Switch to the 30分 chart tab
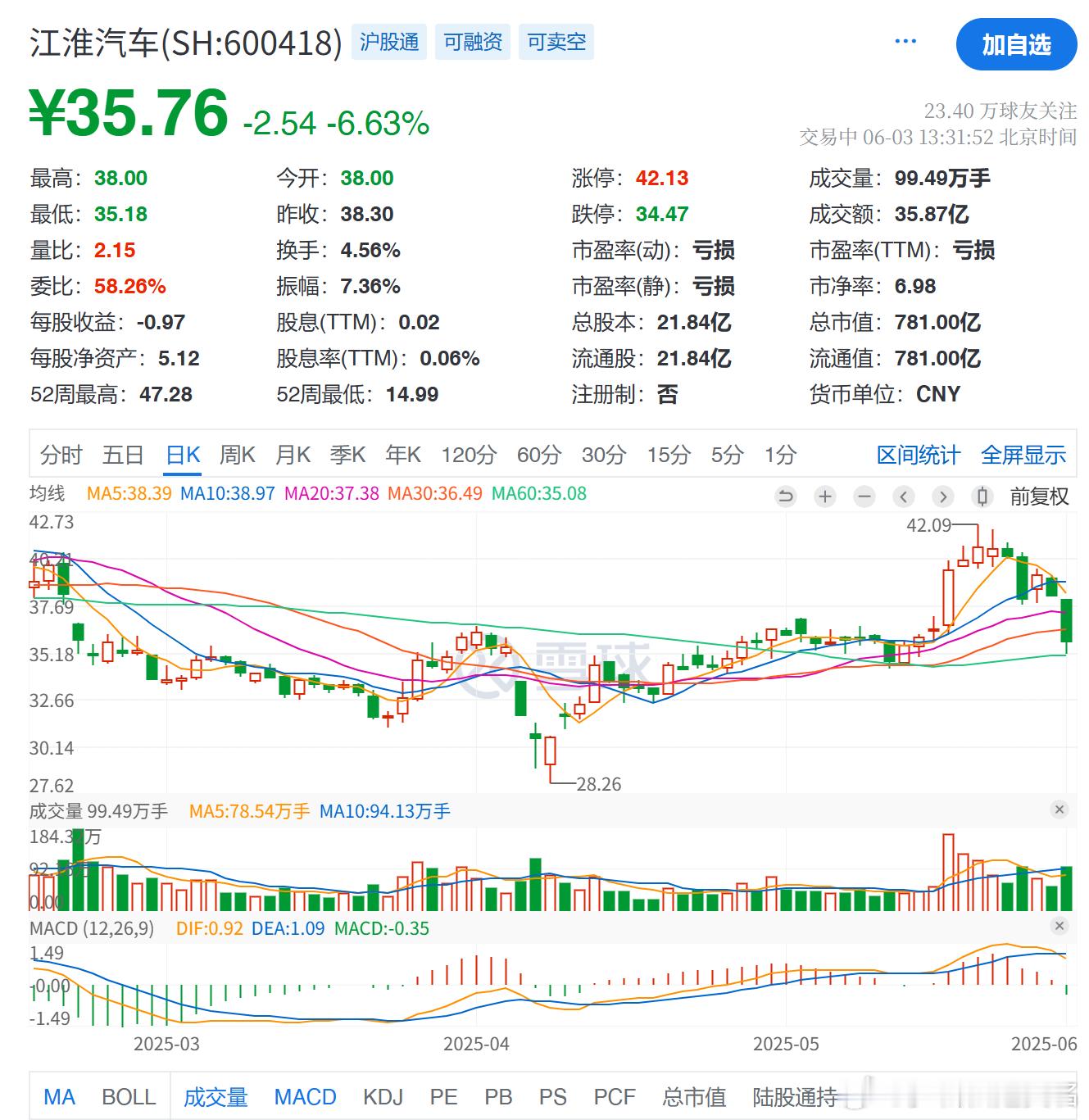Viewport: 1089px width, 1120px height. (x=604, y=455)
